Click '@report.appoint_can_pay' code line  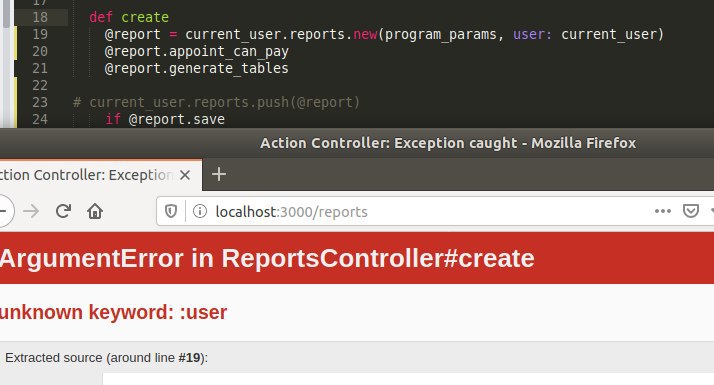196,51
